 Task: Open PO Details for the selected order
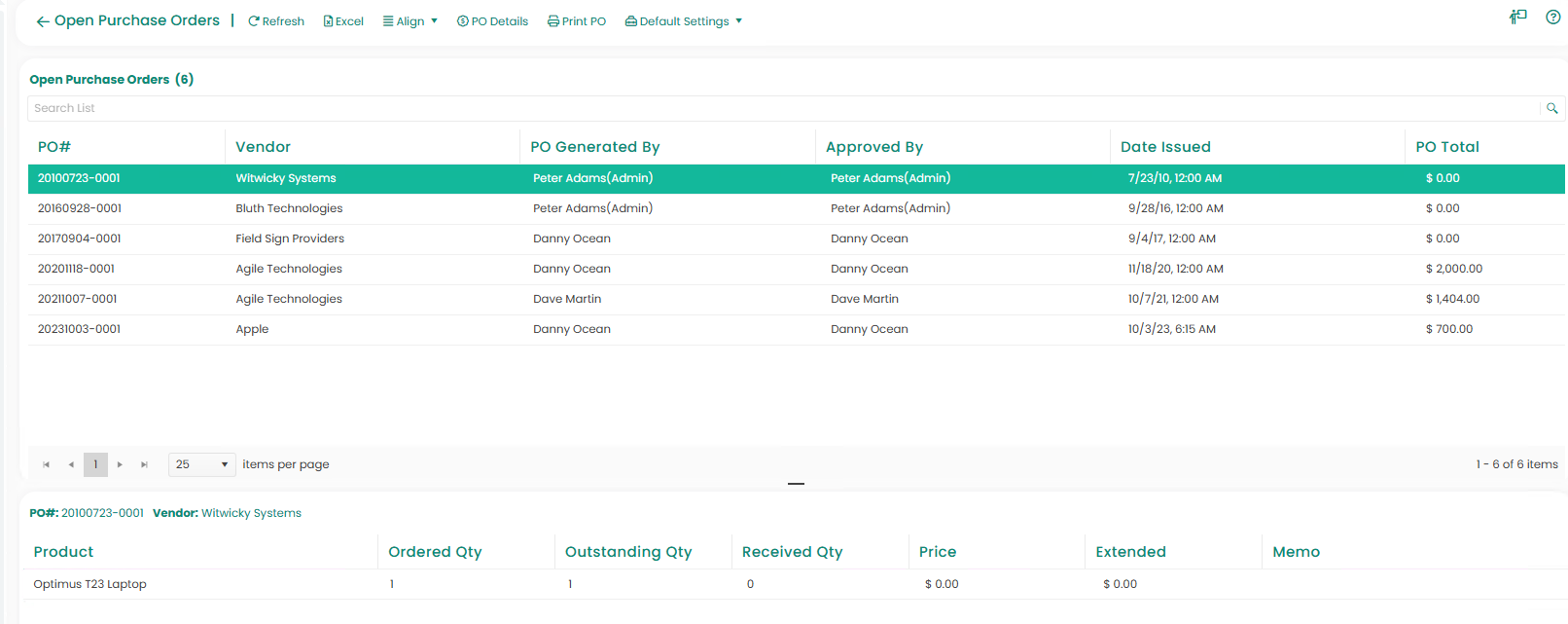(x=493, y=21)
